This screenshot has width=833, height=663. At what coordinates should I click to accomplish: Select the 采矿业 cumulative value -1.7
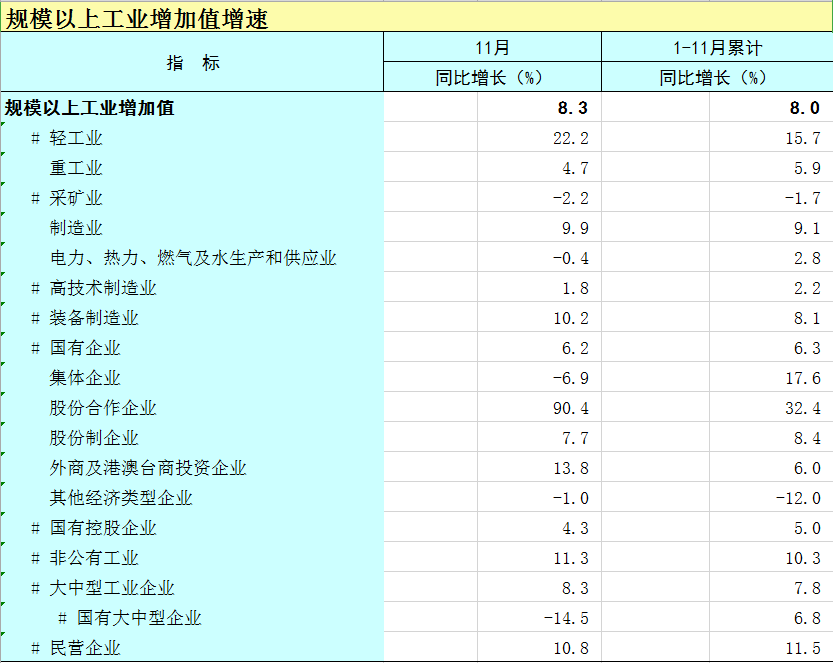802,198
